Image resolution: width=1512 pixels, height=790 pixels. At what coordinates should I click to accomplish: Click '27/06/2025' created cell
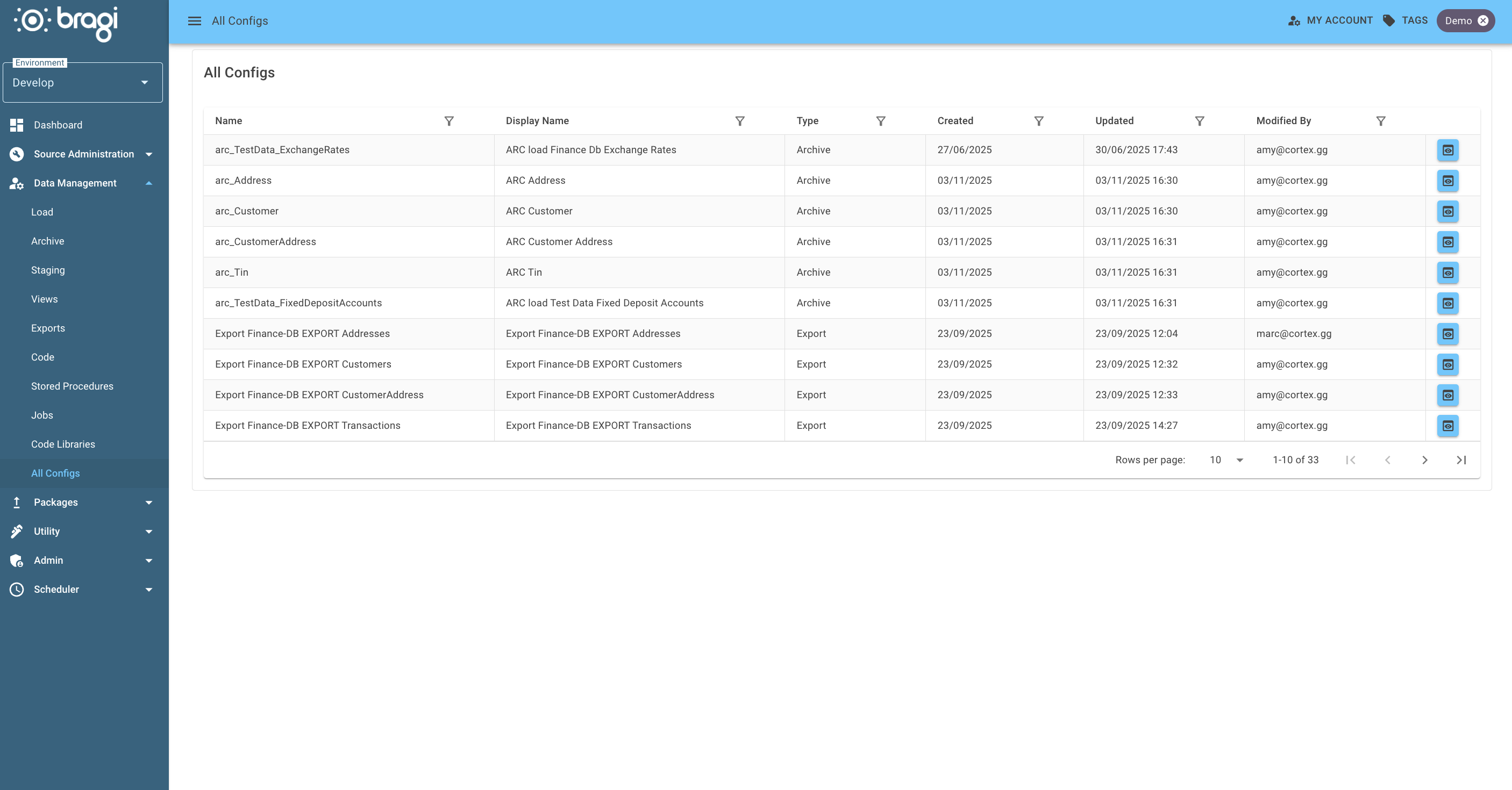pyautogui.click(x=1004, y=150)
